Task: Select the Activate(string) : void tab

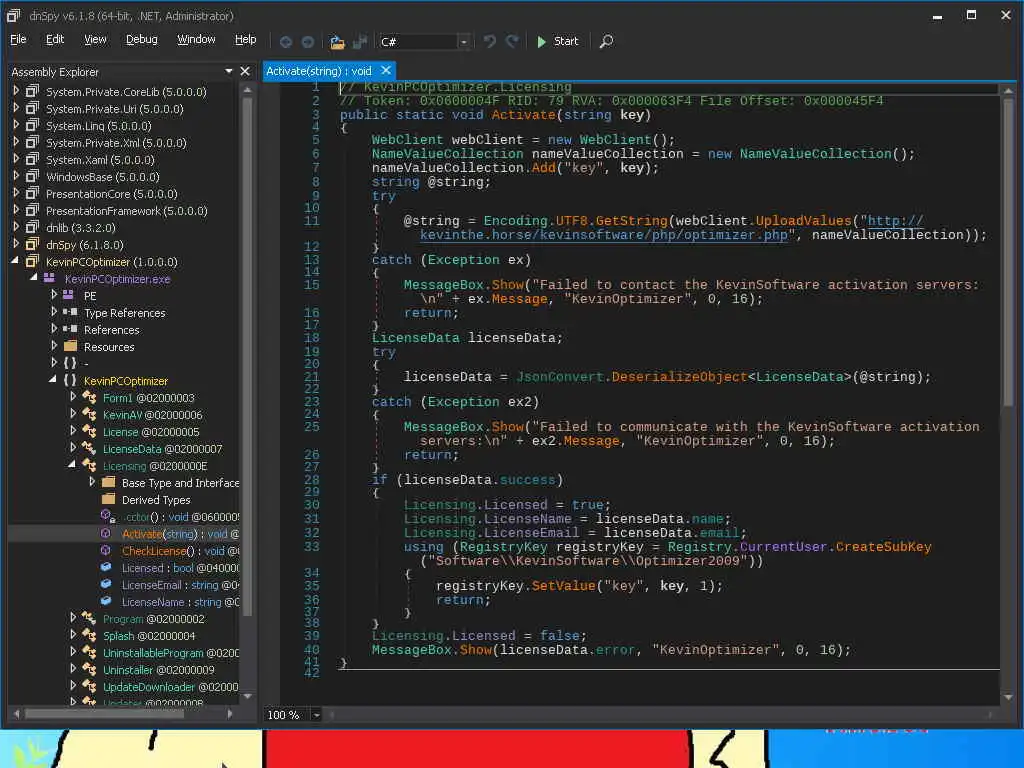Action: 319,71
